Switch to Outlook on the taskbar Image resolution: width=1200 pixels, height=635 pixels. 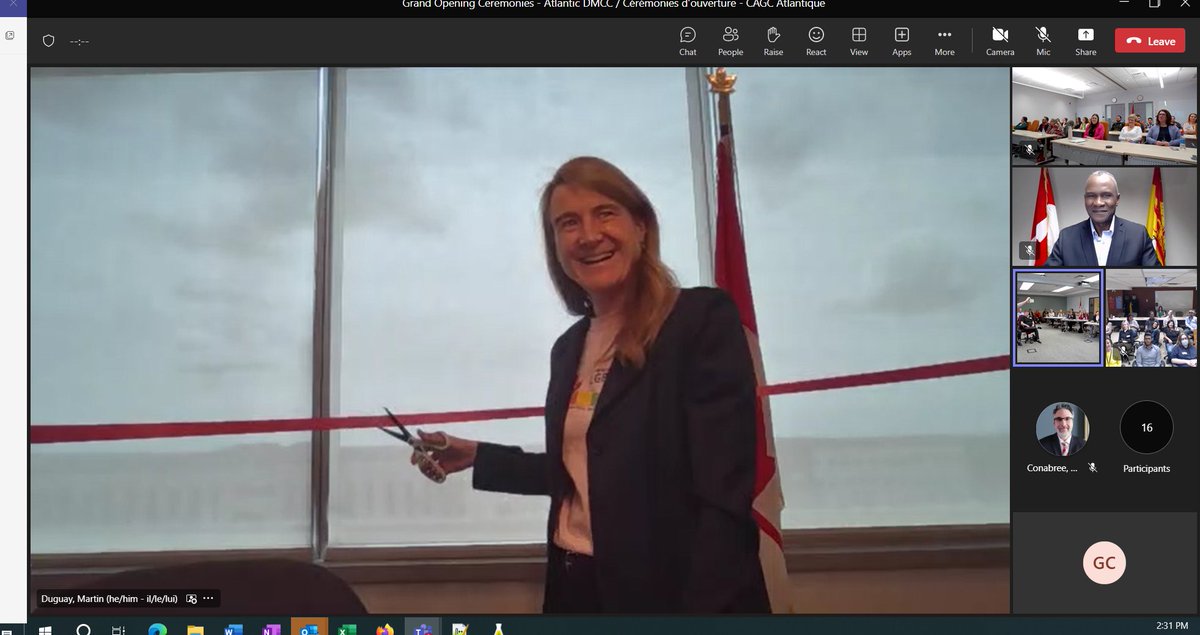(x=309, y=628)
